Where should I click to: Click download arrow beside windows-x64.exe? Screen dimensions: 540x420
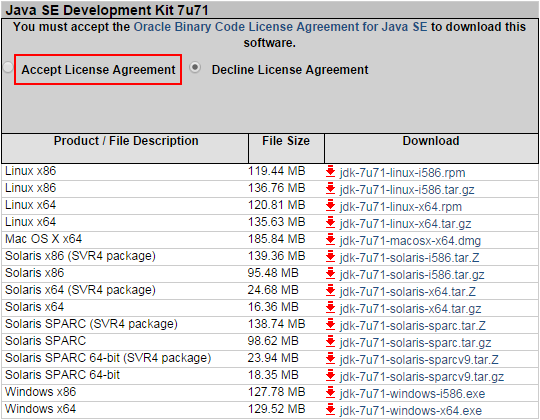[x=331, y=409]
